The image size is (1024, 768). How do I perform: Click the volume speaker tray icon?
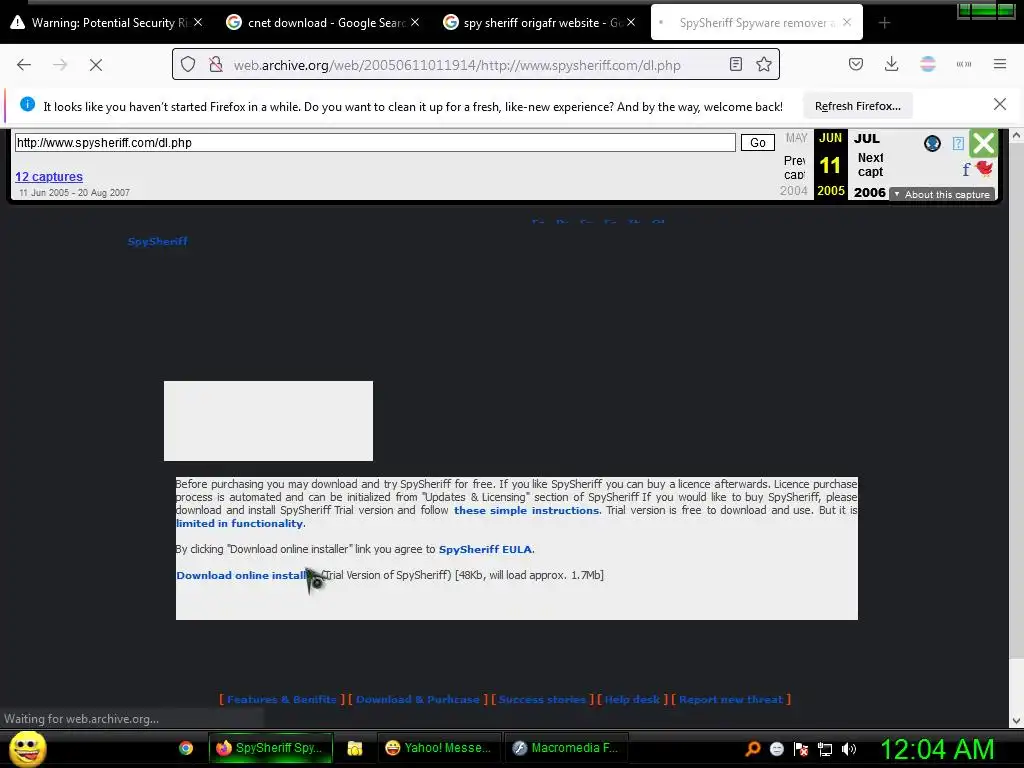click(x=849, y=749)
